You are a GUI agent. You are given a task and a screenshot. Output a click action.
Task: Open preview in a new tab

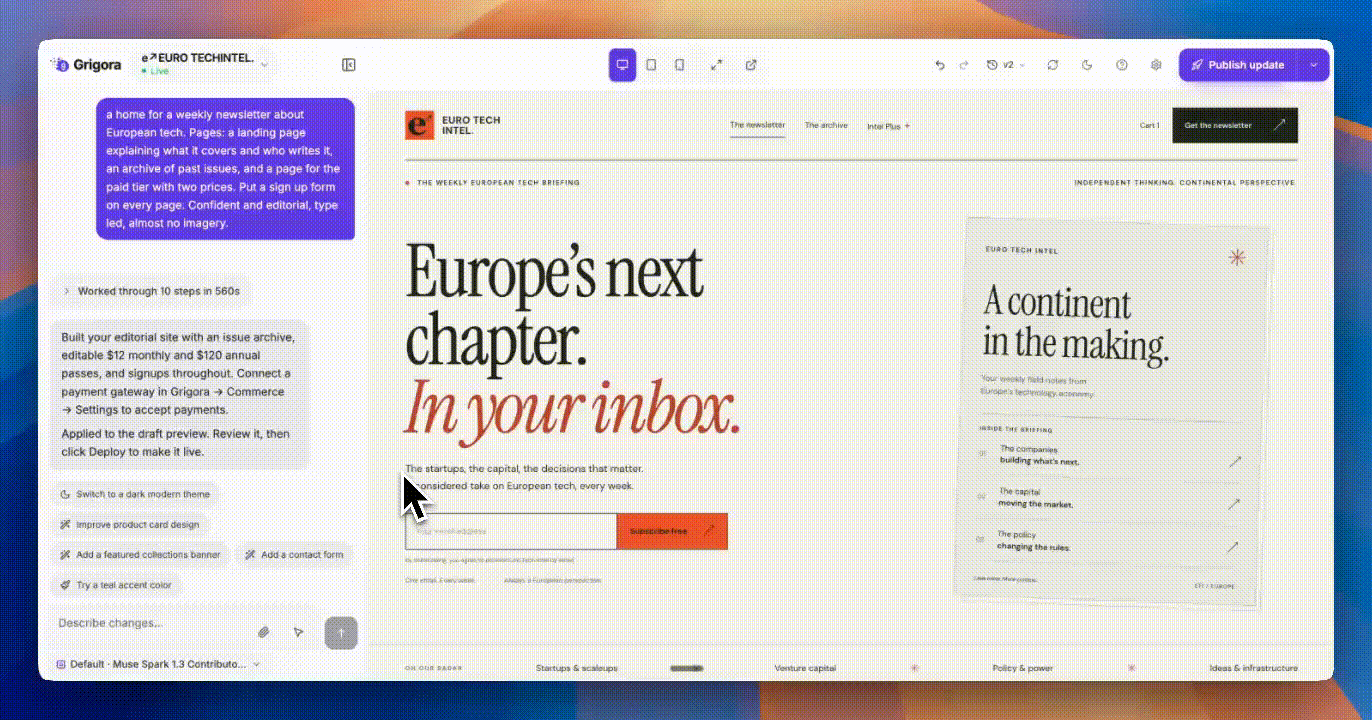point(751,65)
